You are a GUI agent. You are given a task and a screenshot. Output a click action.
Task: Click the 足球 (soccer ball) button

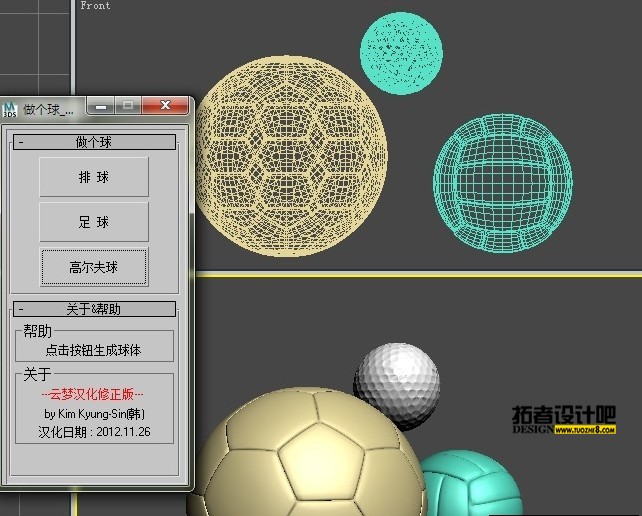point(94,222)
